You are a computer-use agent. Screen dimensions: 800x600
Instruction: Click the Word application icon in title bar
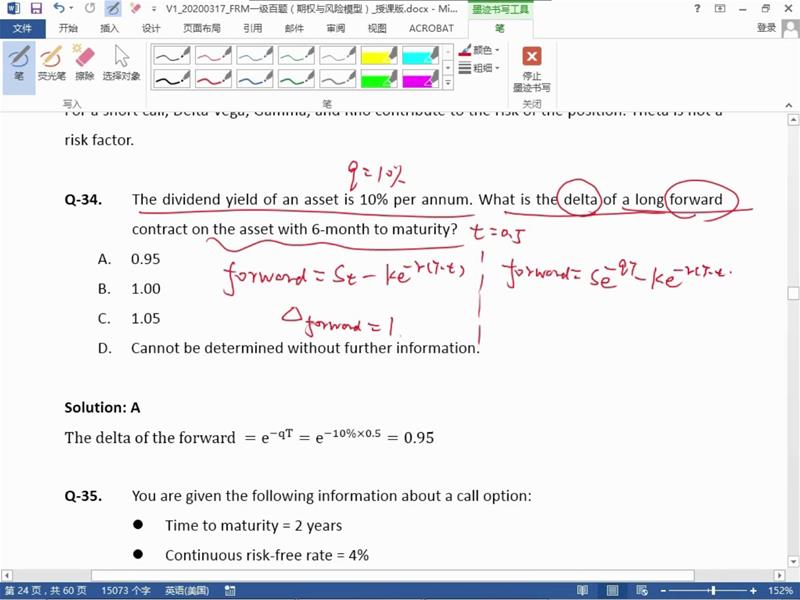pyautogui.click(x=13, y=8)
